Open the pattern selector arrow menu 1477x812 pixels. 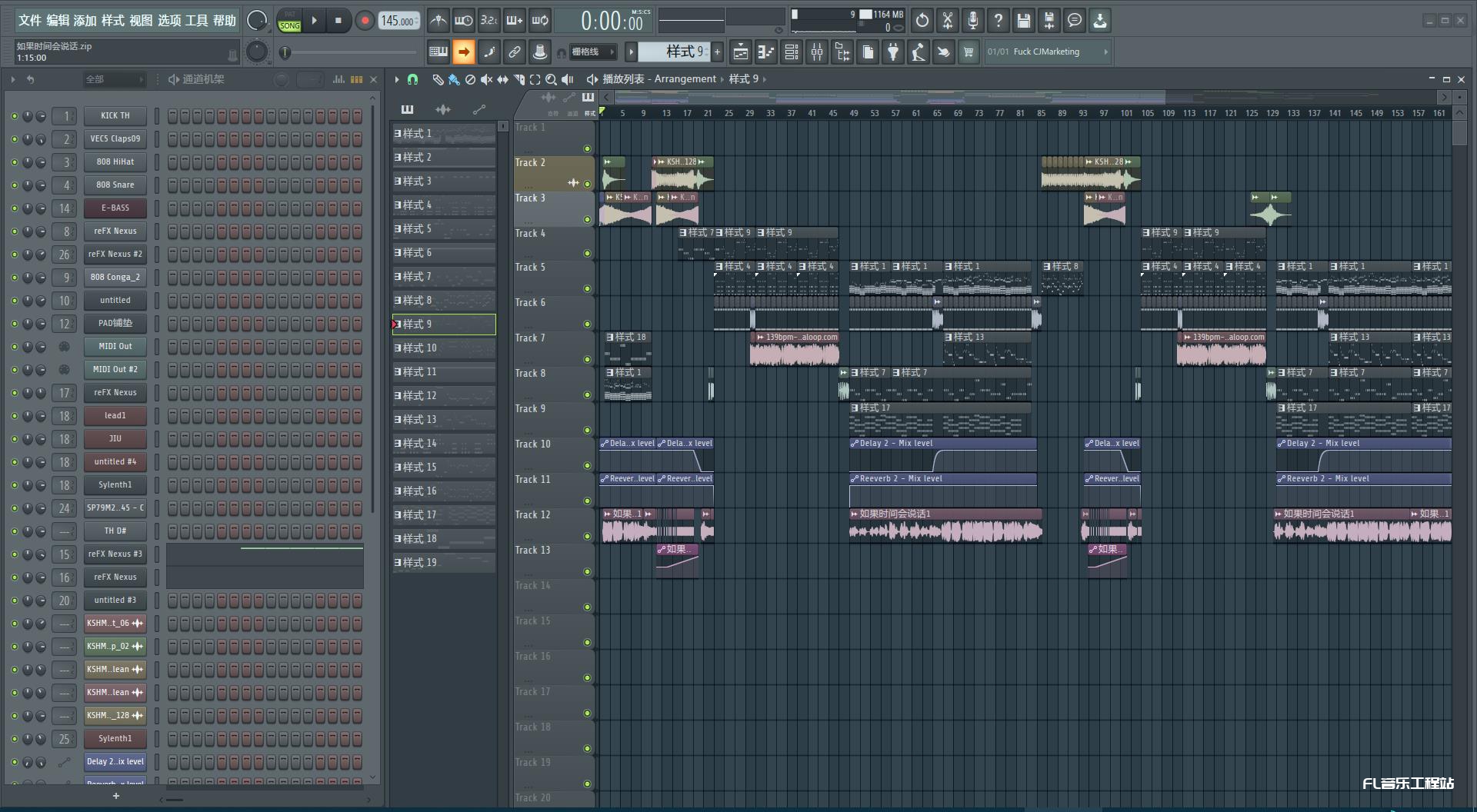[x=631, y=52]
